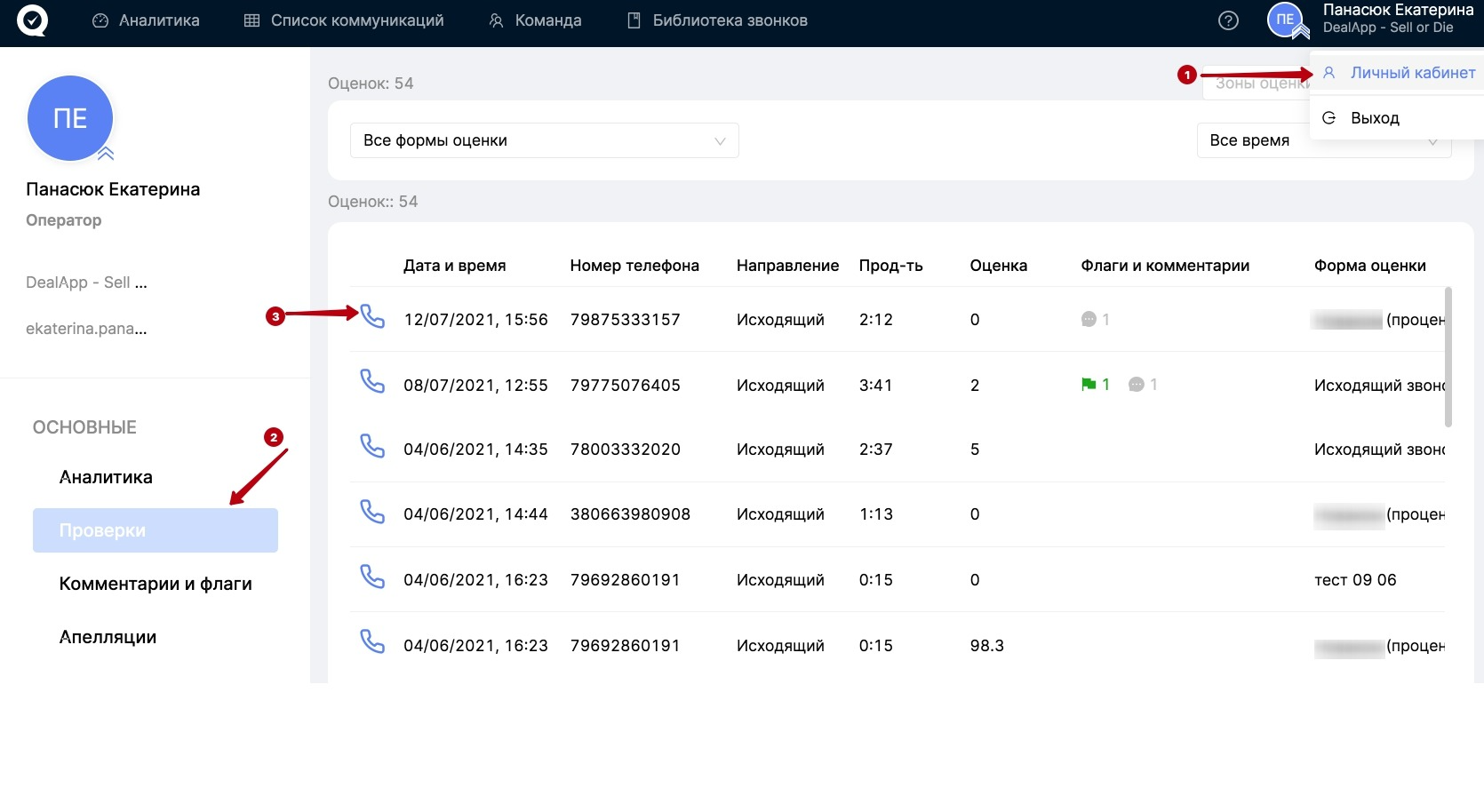Click comment bubble icon in first row
1484x812 pixels.
[x=1089, y=320]
